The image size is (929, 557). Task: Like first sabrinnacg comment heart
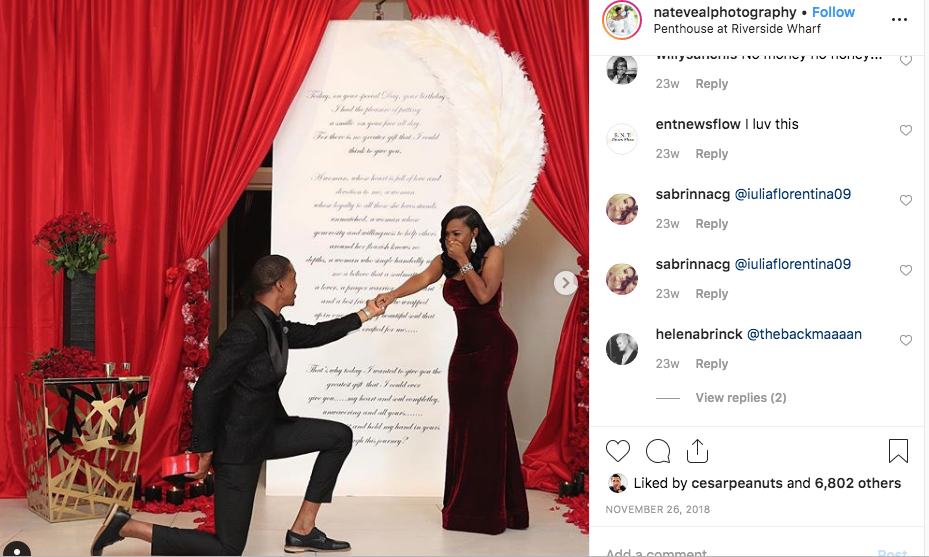tap(906, 200)
